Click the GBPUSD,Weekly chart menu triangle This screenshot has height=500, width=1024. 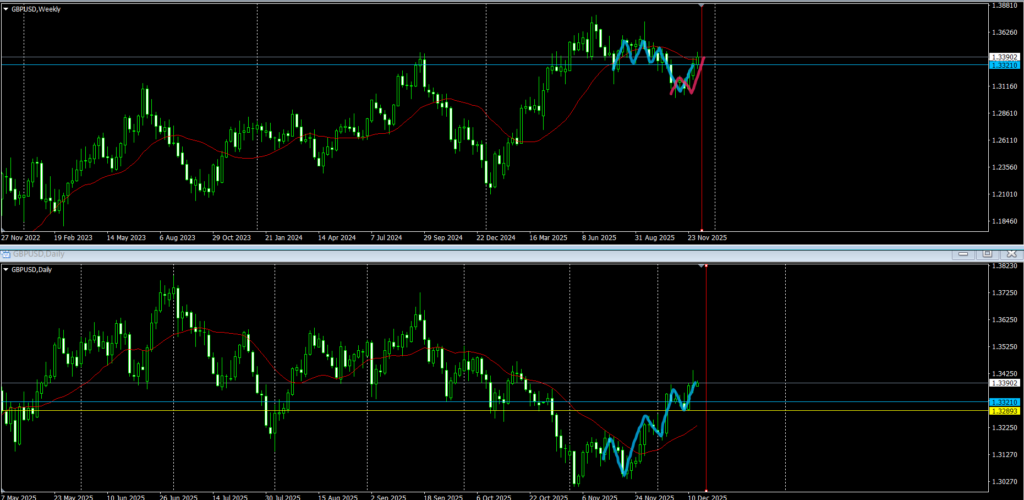click(x=5, y=7)
